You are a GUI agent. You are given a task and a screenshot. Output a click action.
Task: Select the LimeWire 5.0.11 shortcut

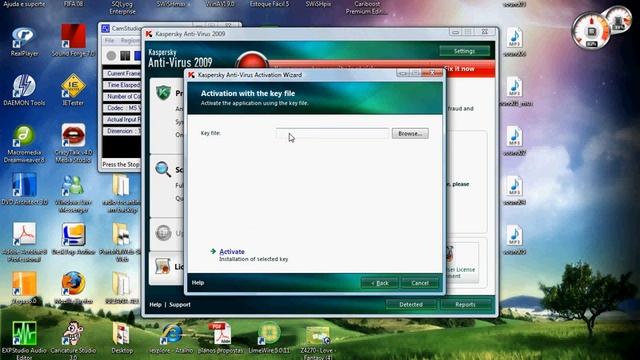click(269, 338)
